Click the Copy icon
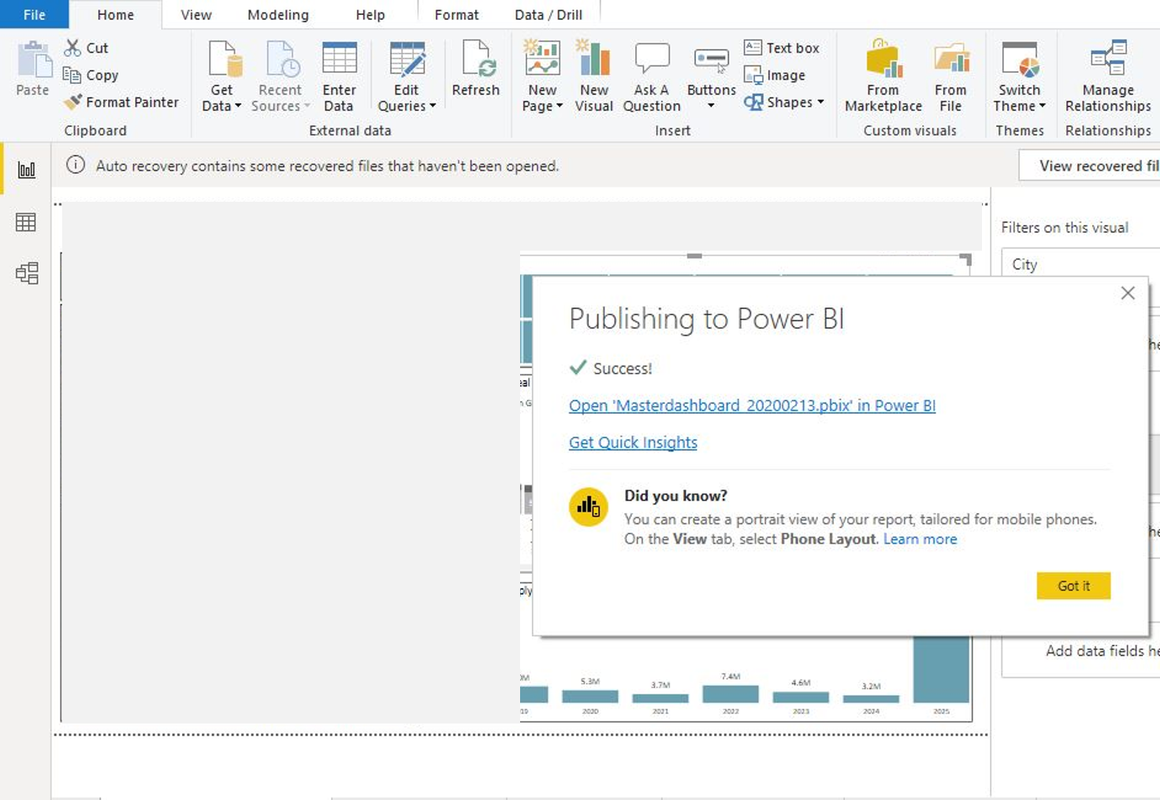The width and height of the screenshot is (1160, 800). pyautogui.click(x=72, y=75)
